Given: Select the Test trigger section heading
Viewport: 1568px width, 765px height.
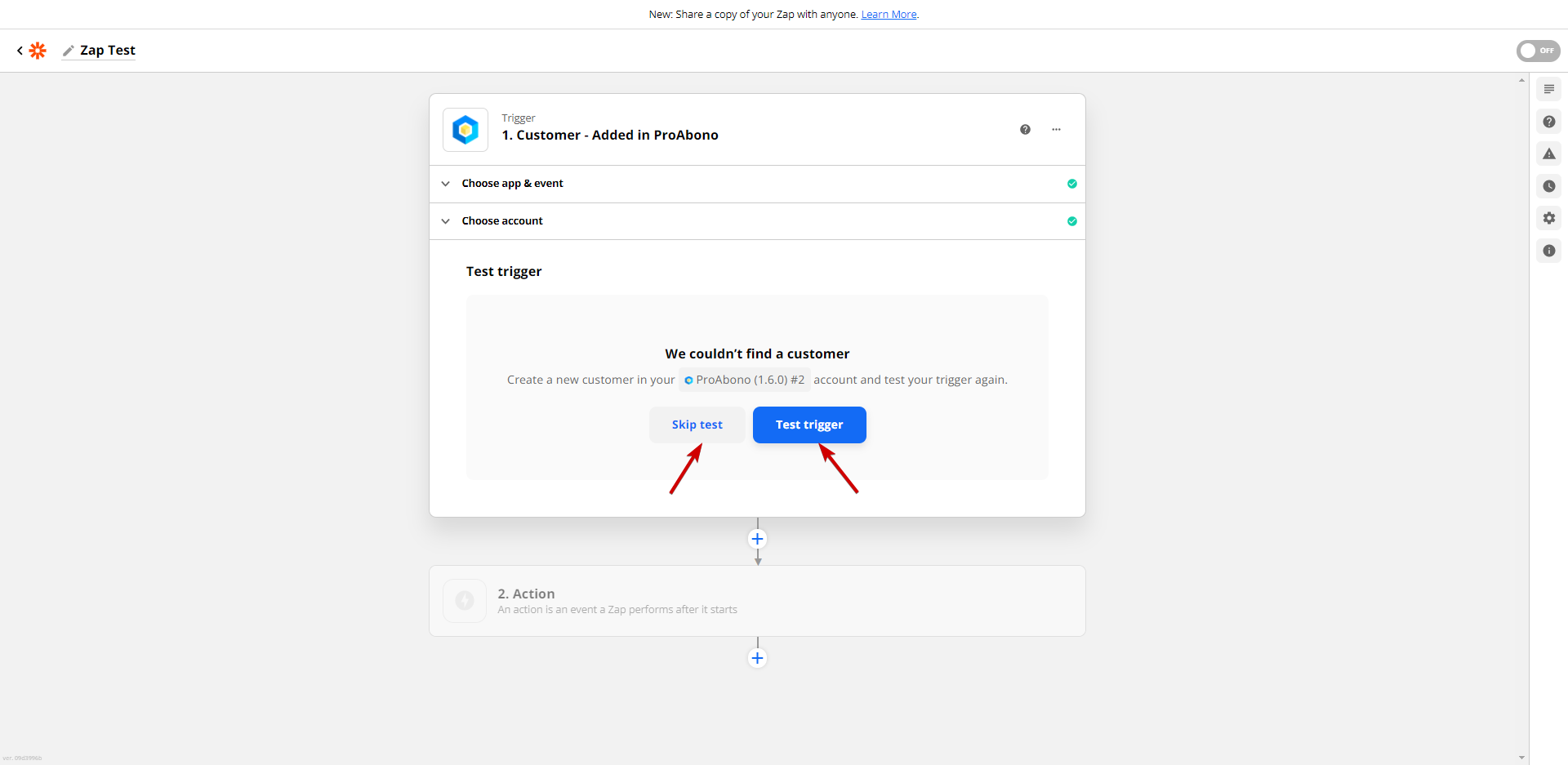Looking at the screenshot, I should (x=504, y=272).
